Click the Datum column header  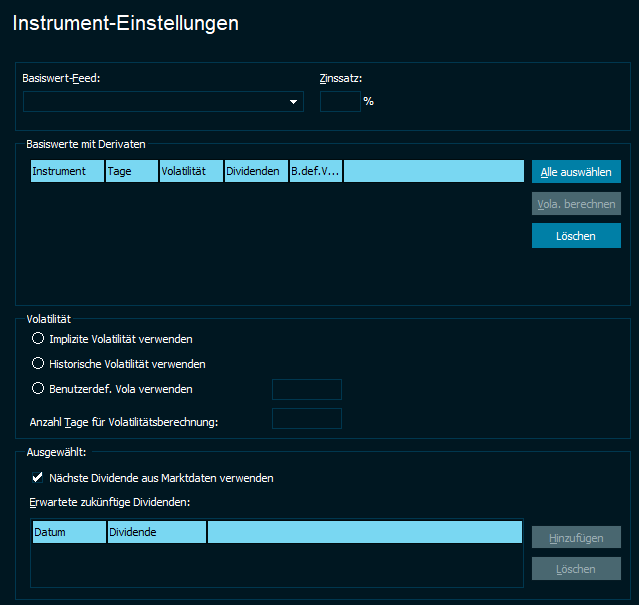69,532
